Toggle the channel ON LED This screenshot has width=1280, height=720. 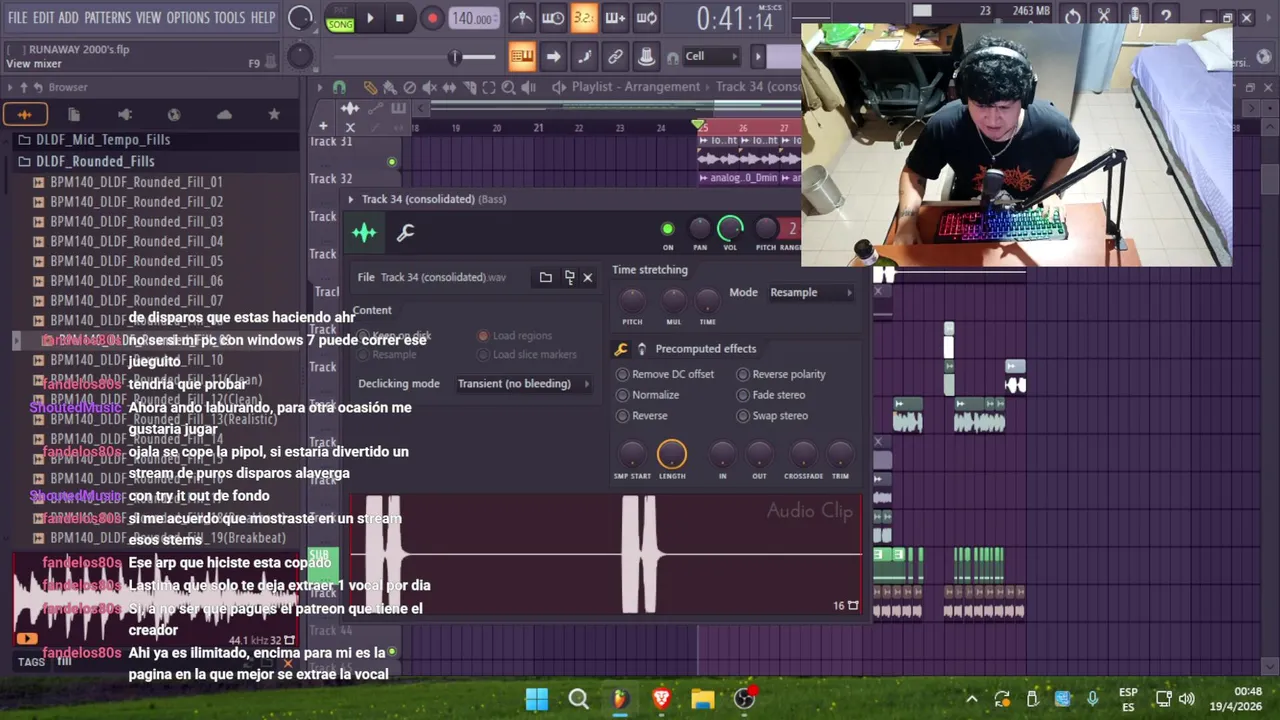point(668,229)
